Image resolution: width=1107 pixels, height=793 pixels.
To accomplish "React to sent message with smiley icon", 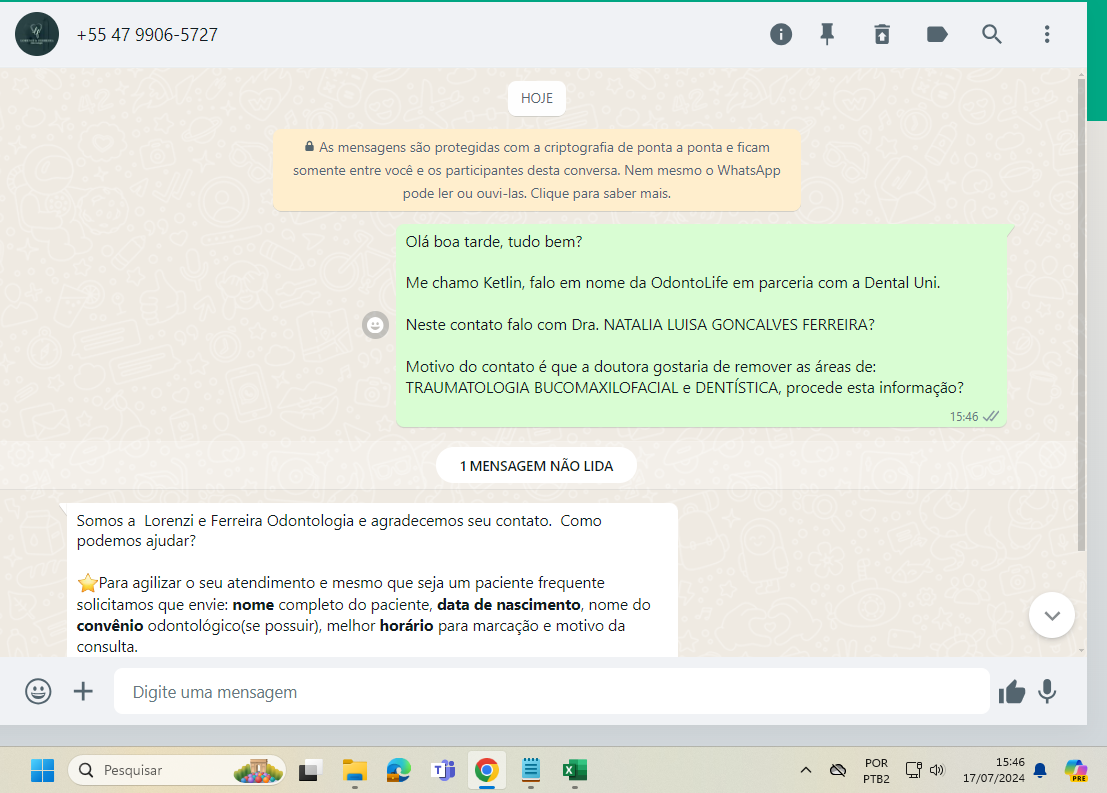I will pyautogui.click(x=375, y=325).
